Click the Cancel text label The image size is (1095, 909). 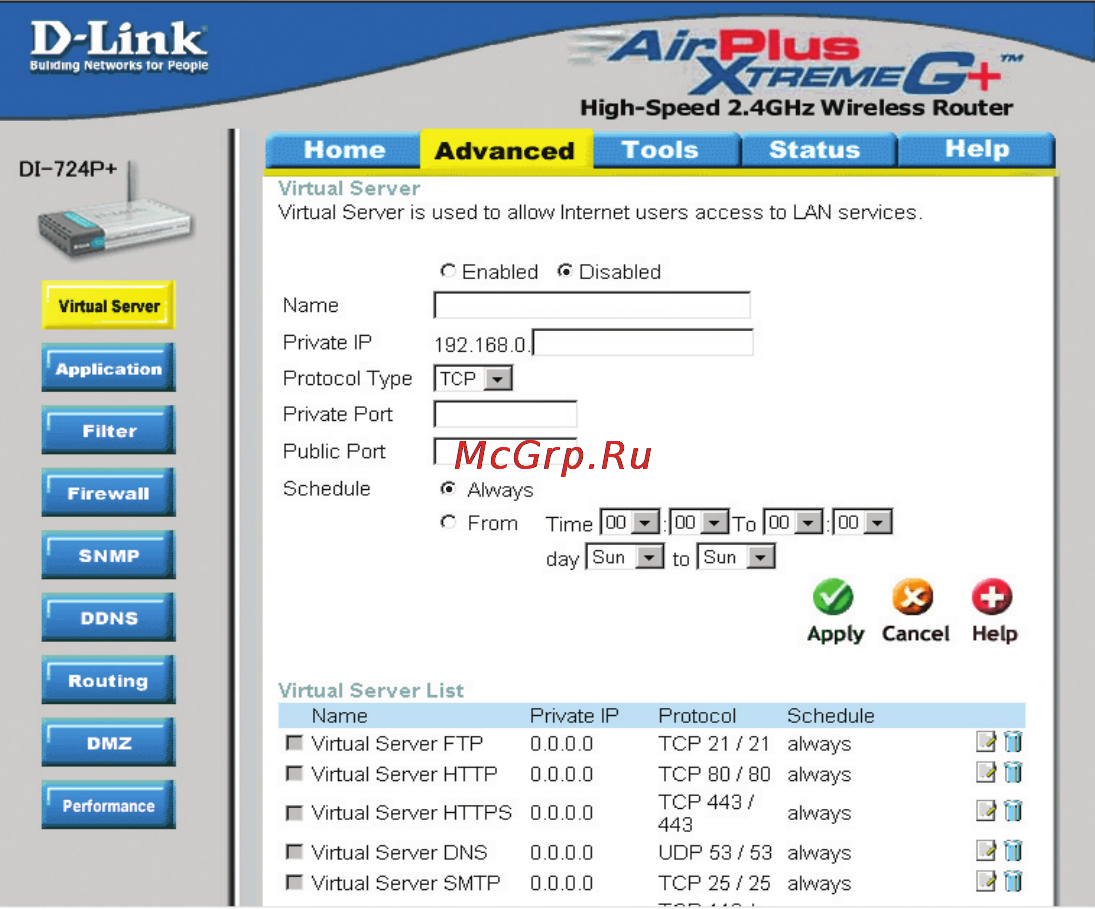[x=916, y=634]
